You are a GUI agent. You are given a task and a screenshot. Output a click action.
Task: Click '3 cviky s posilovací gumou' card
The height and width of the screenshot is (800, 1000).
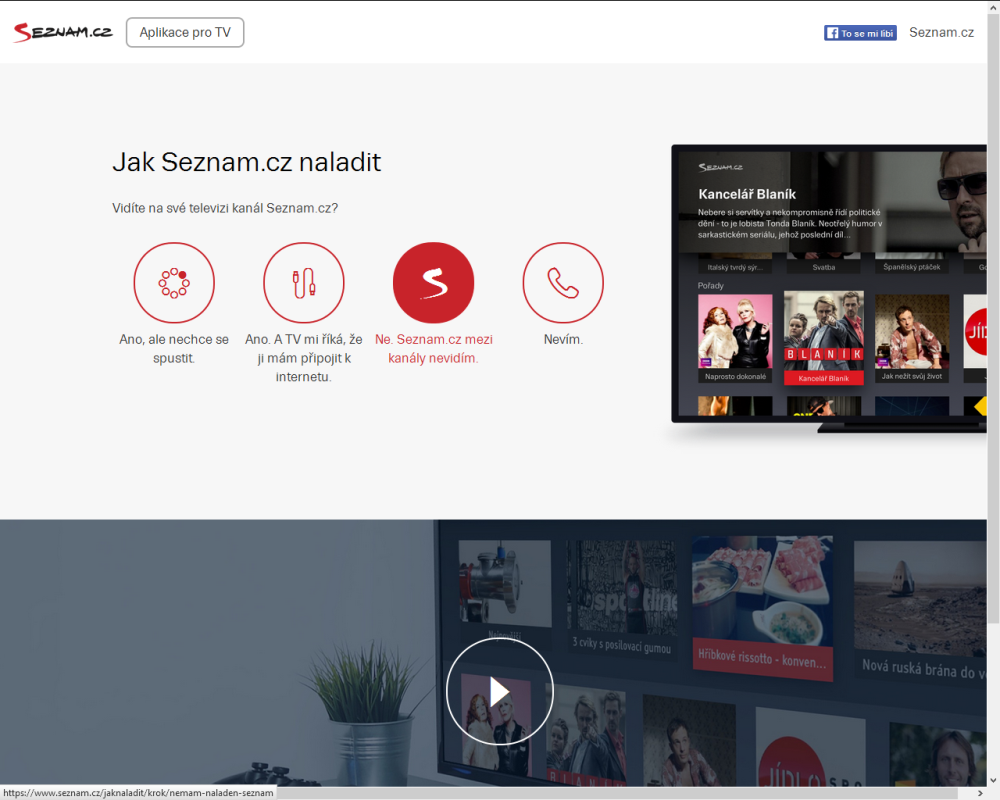(x=622, y=597)
